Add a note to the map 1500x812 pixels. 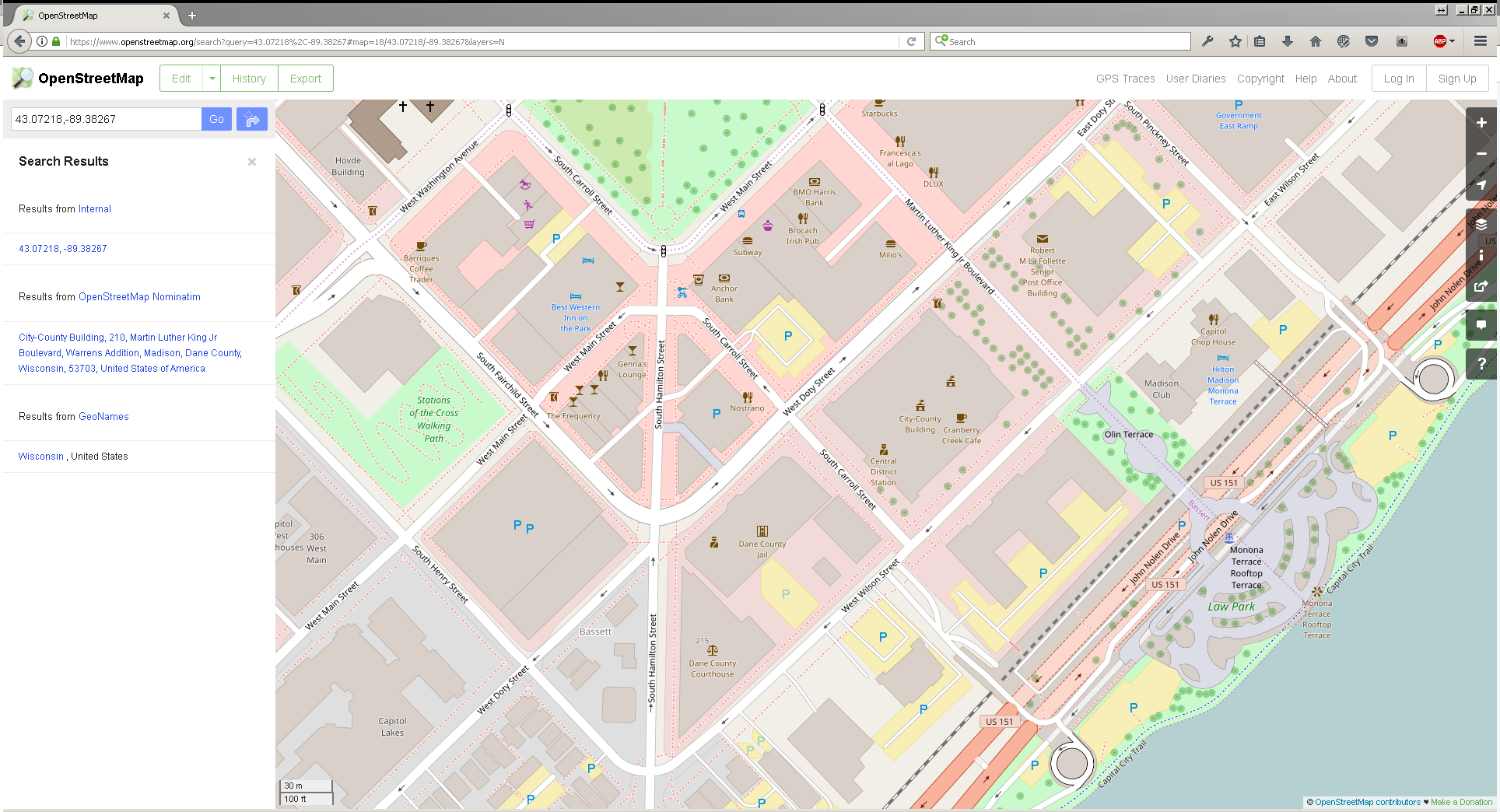[1481, 325]
